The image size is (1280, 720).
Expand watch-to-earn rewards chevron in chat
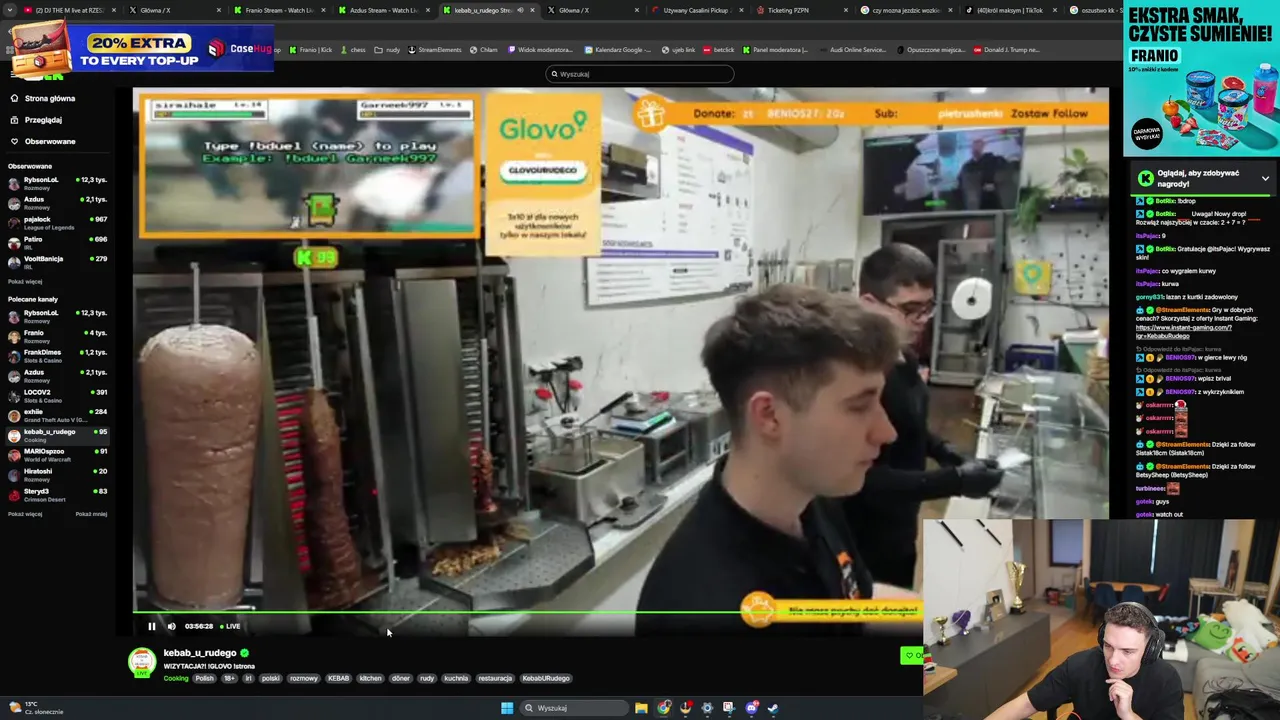pyautogui.click(x=1265, y=179)
